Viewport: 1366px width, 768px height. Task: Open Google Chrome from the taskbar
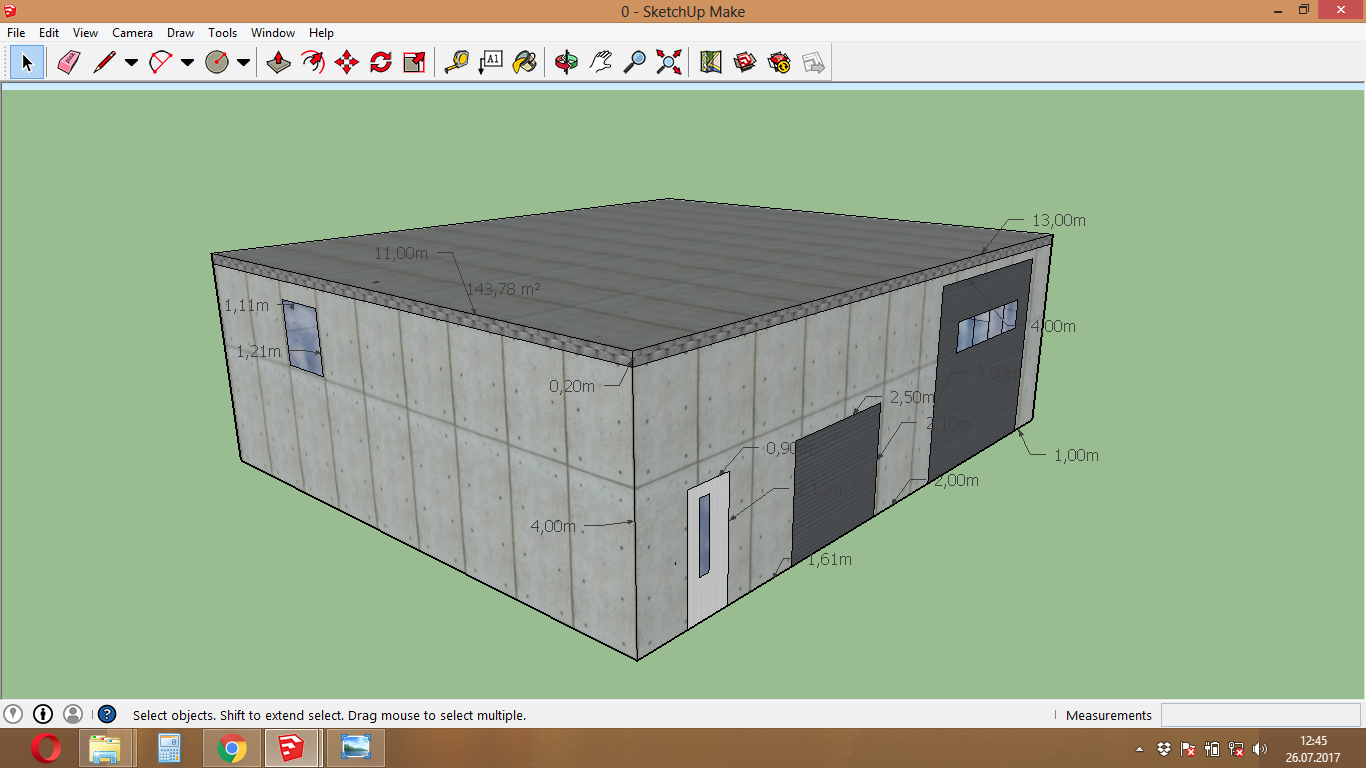coord(232,748)
